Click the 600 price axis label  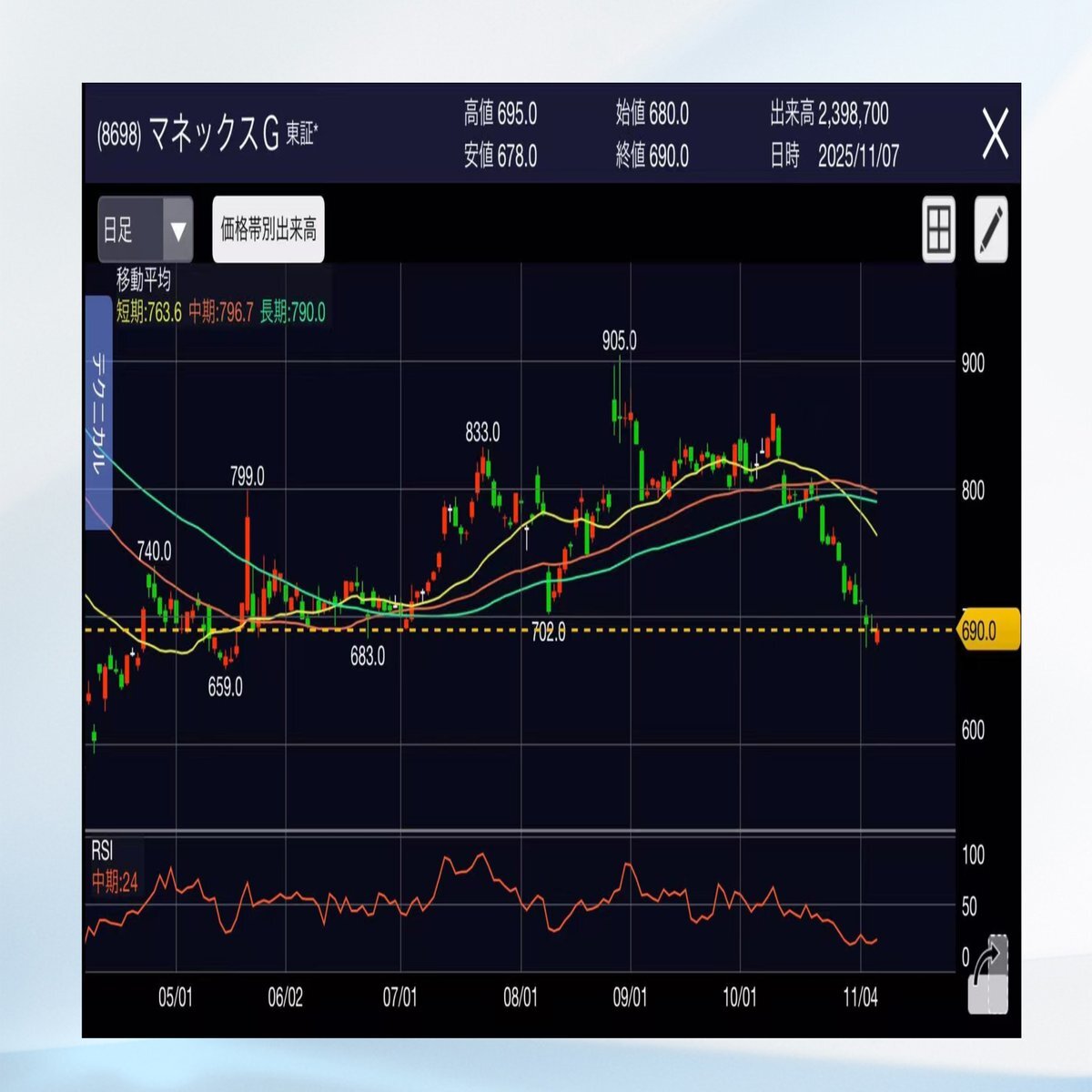tap(973, 730)
